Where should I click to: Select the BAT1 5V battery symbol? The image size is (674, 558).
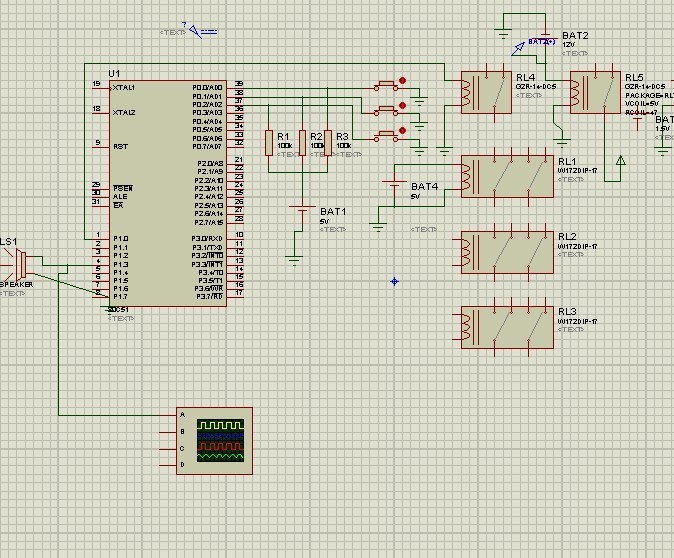[301, 210]
